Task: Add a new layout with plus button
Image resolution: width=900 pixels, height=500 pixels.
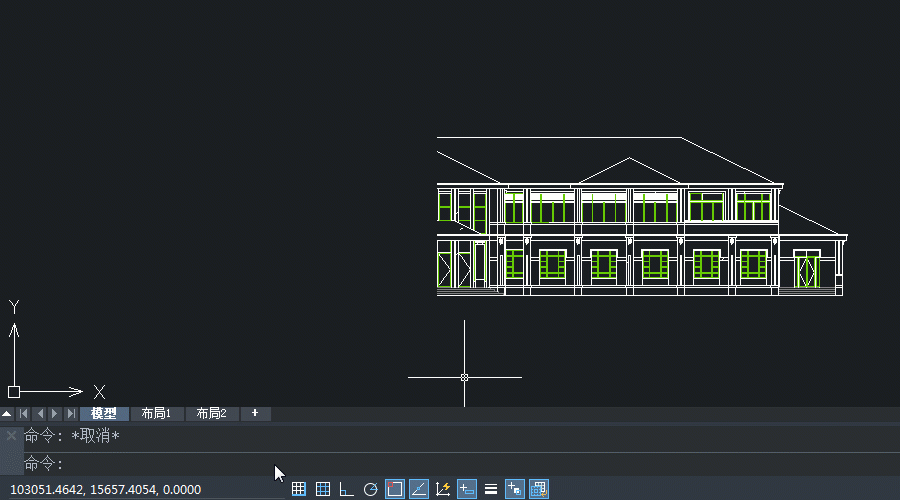Action: (255, 414)
